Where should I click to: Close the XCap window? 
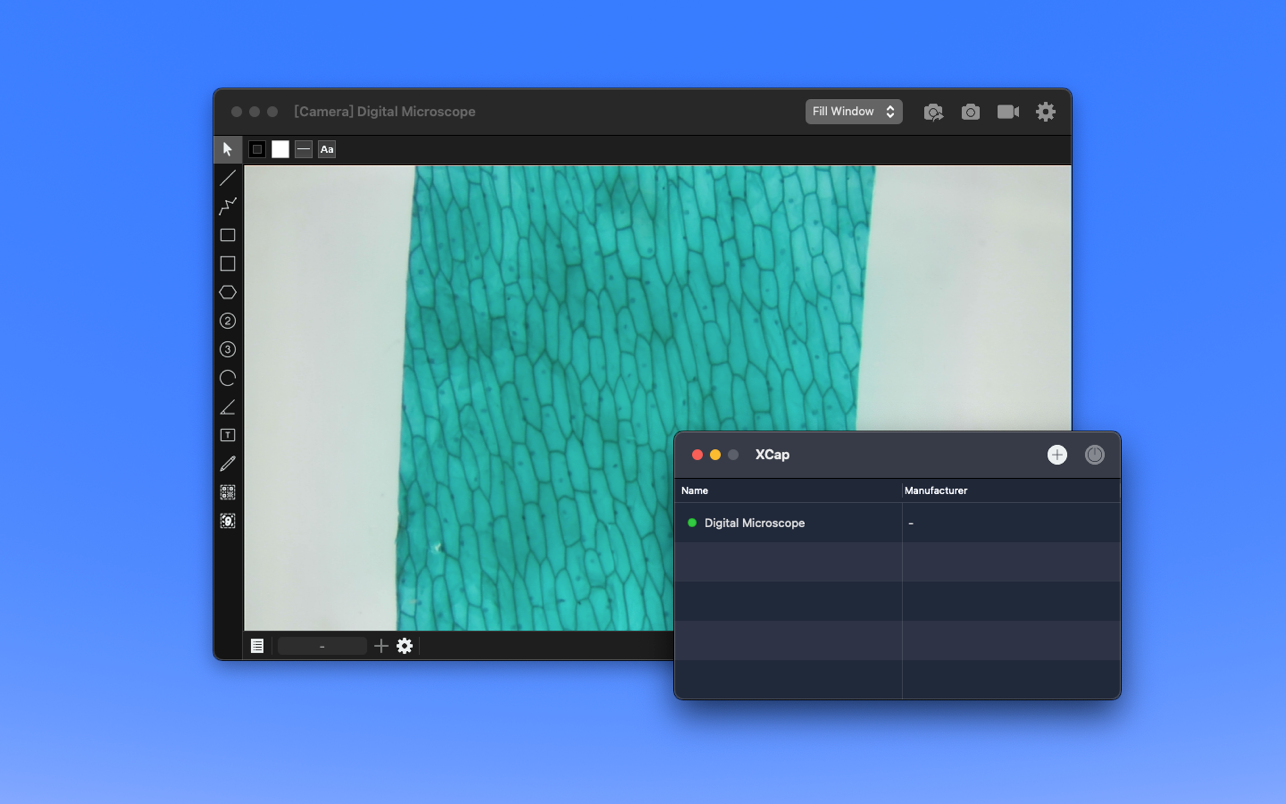pos(697,455)
